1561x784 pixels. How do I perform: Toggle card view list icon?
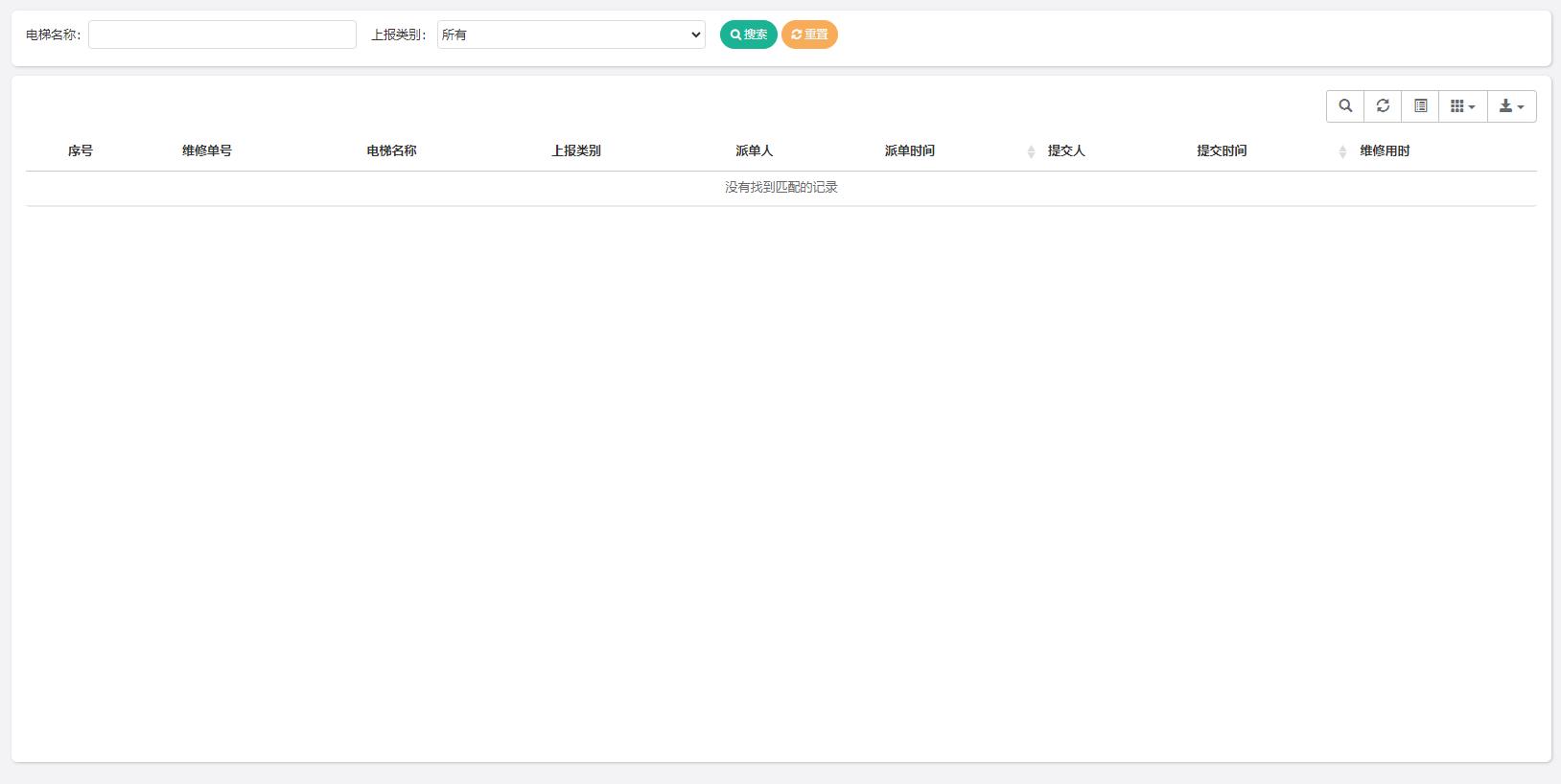pyautogui.click(x=1420, y=106)
